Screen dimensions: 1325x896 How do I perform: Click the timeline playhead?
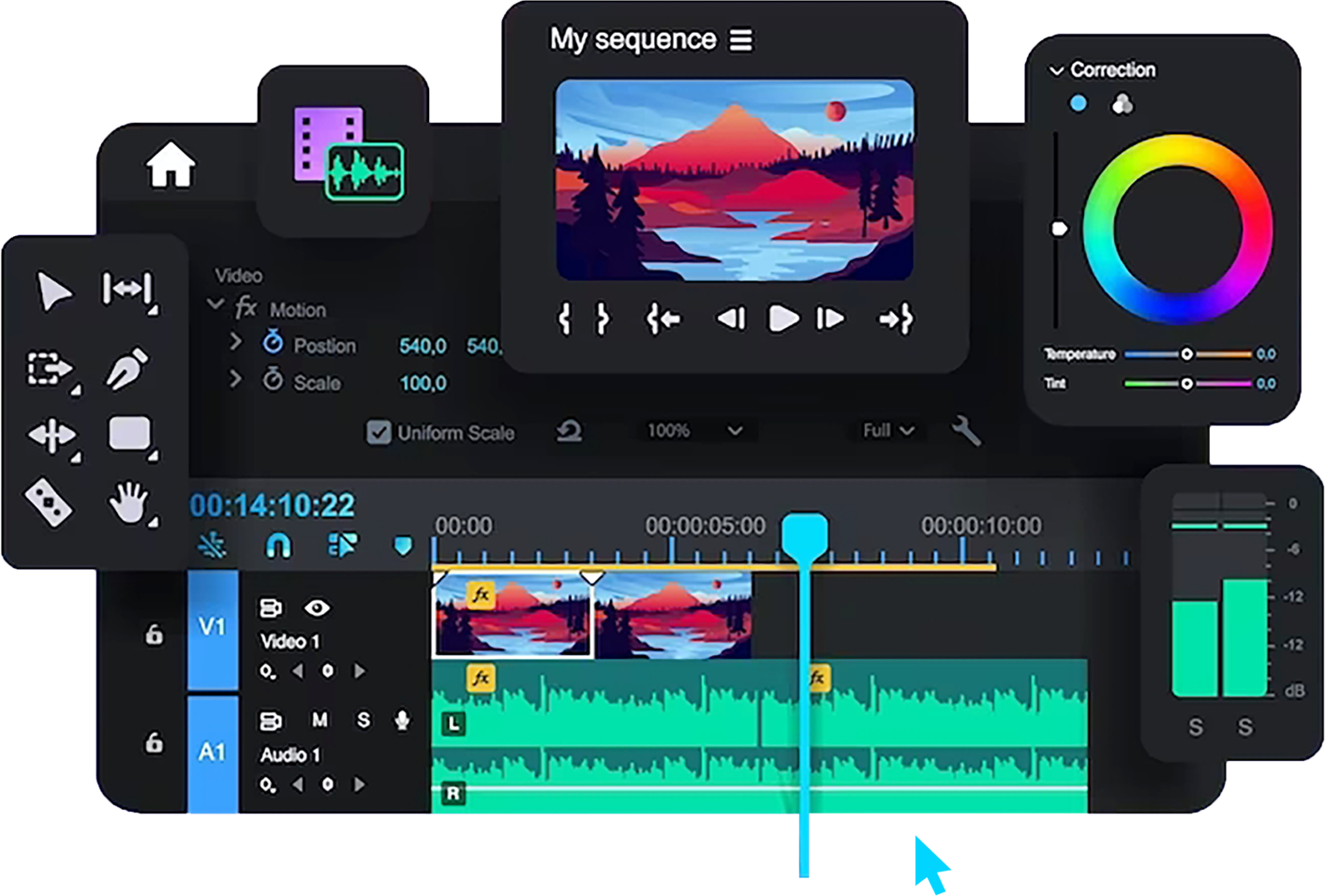point(805,536)
